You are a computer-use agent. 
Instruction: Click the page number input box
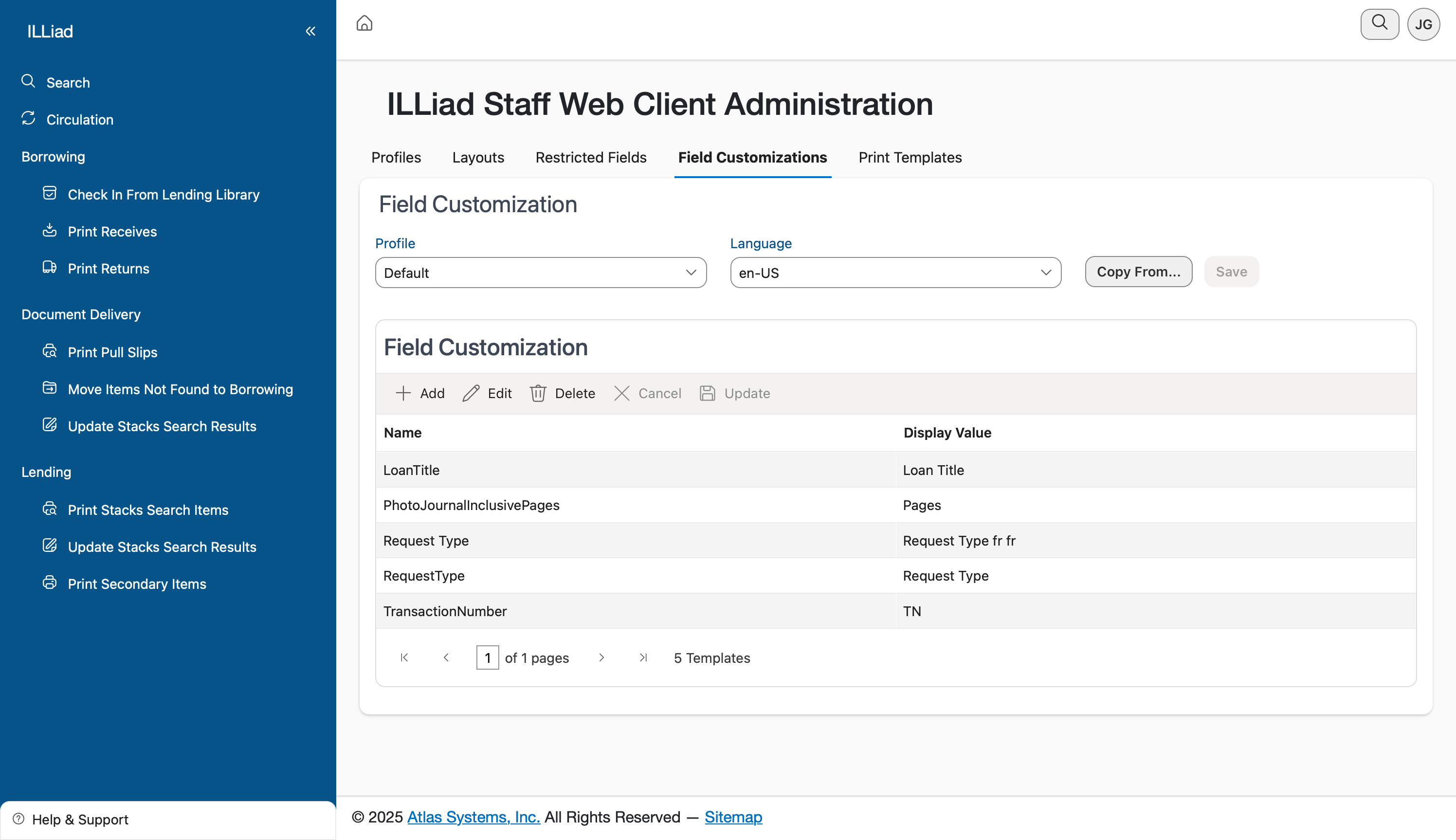click(x=488, y=657)
